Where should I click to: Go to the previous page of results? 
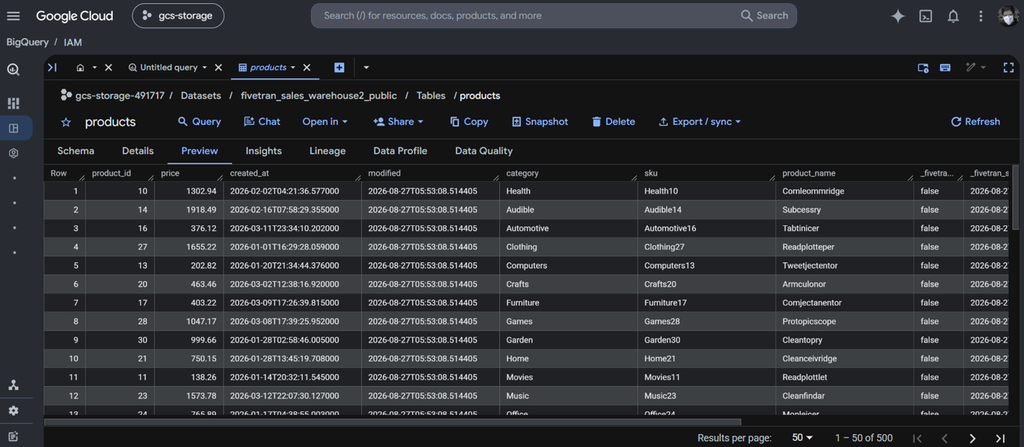(x=944, y=438)
